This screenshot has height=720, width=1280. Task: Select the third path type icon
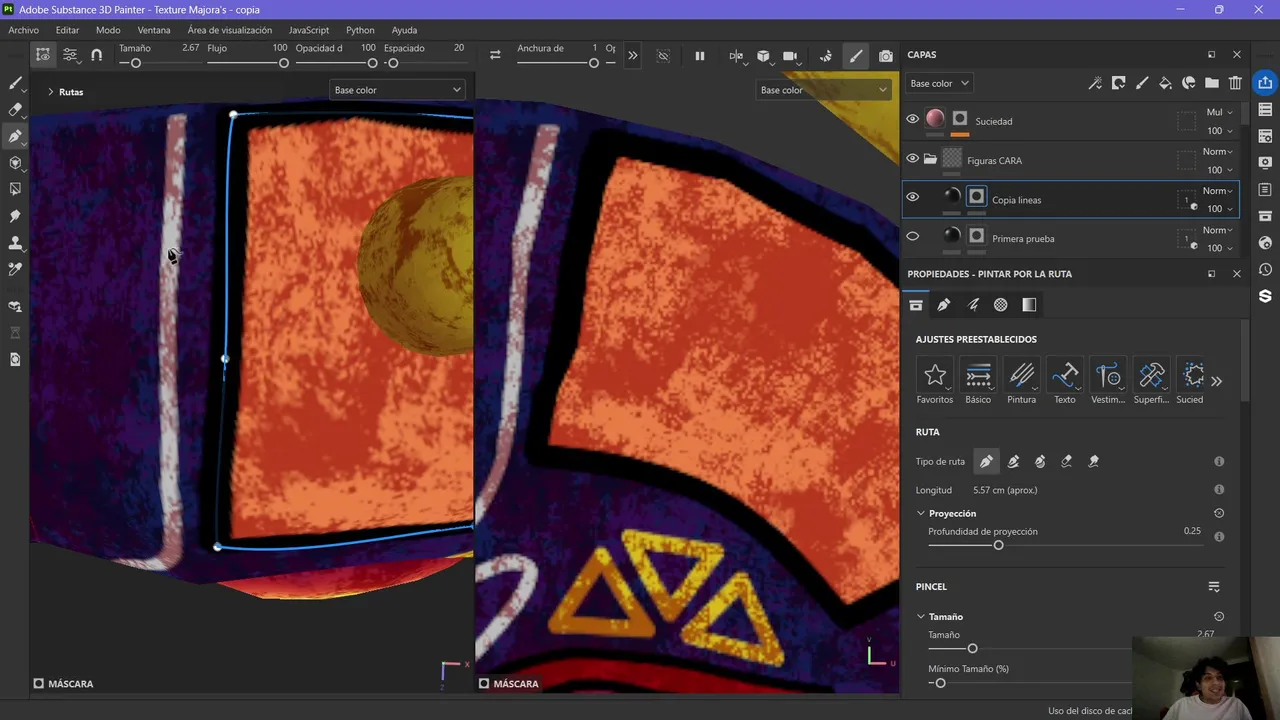[x=1040, y=461]
